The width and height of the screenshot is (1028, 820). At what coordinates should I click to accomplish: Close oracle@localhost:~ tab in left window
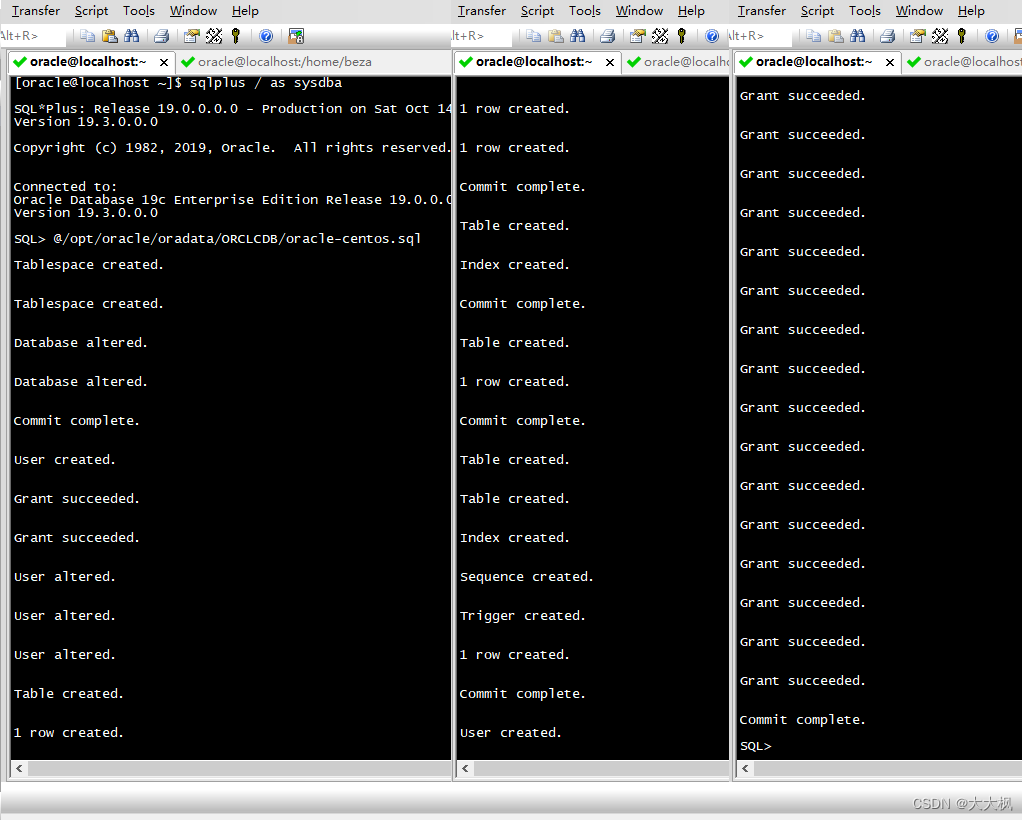tap(164, 62)
